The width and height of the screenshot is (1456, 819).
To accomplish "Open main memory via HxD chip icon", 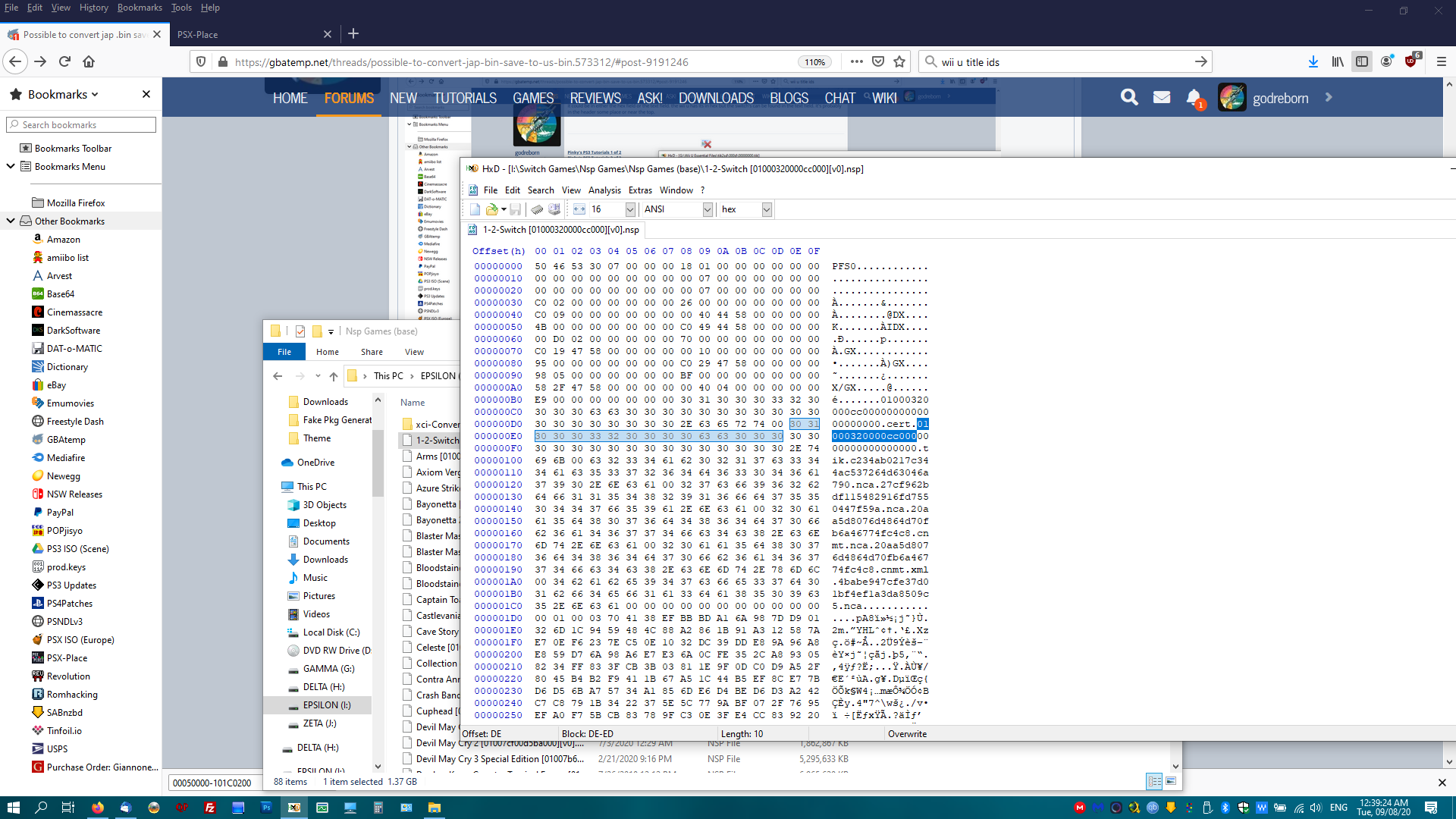I will (x=537, y=209).
